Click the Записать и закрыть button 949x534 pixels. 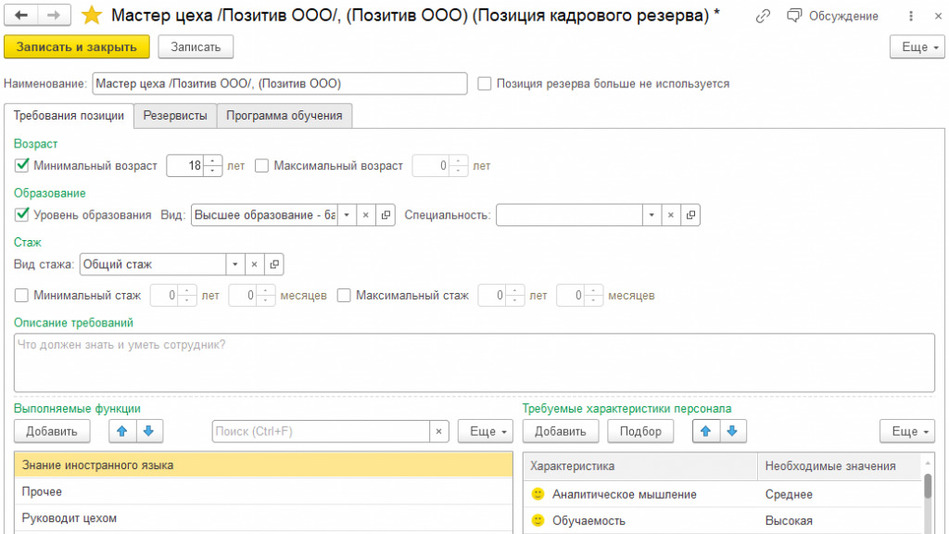[77, 47]
